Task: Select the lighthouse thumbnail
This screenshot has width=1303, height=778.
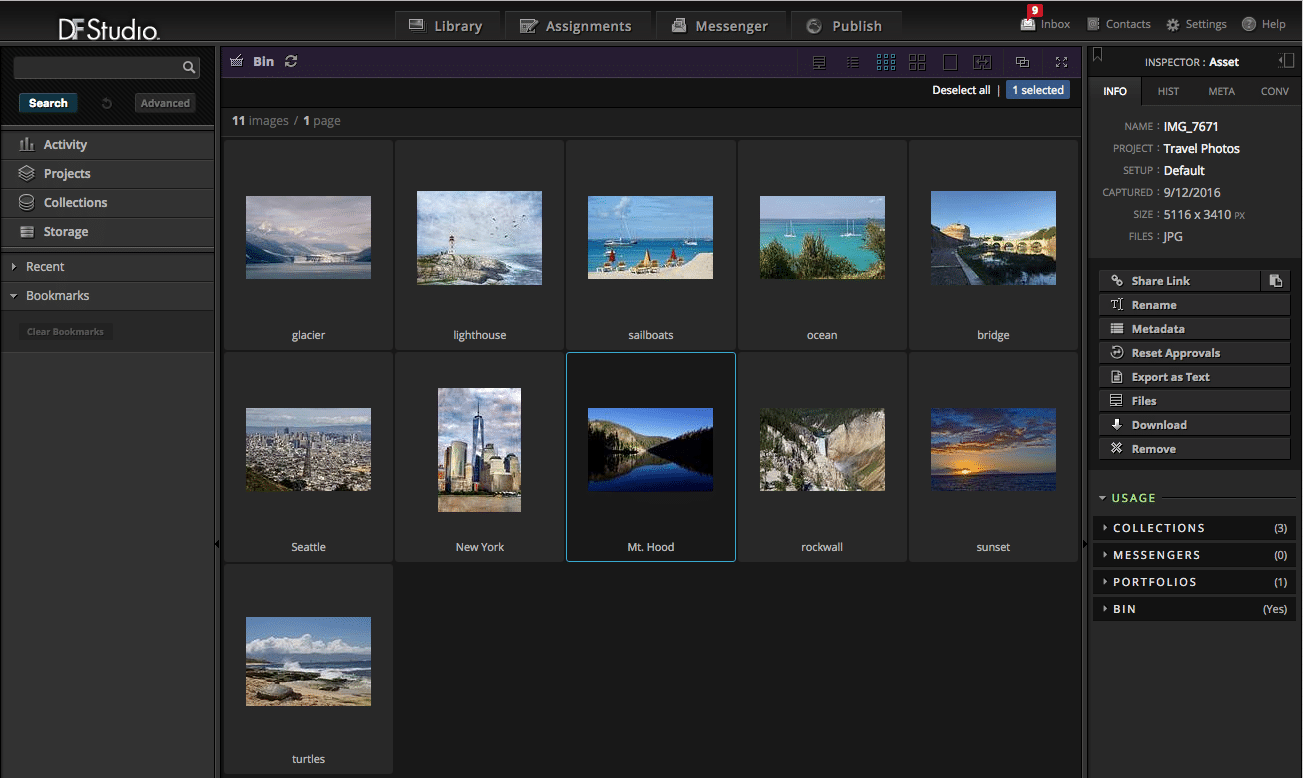Action: pos(479,238)
